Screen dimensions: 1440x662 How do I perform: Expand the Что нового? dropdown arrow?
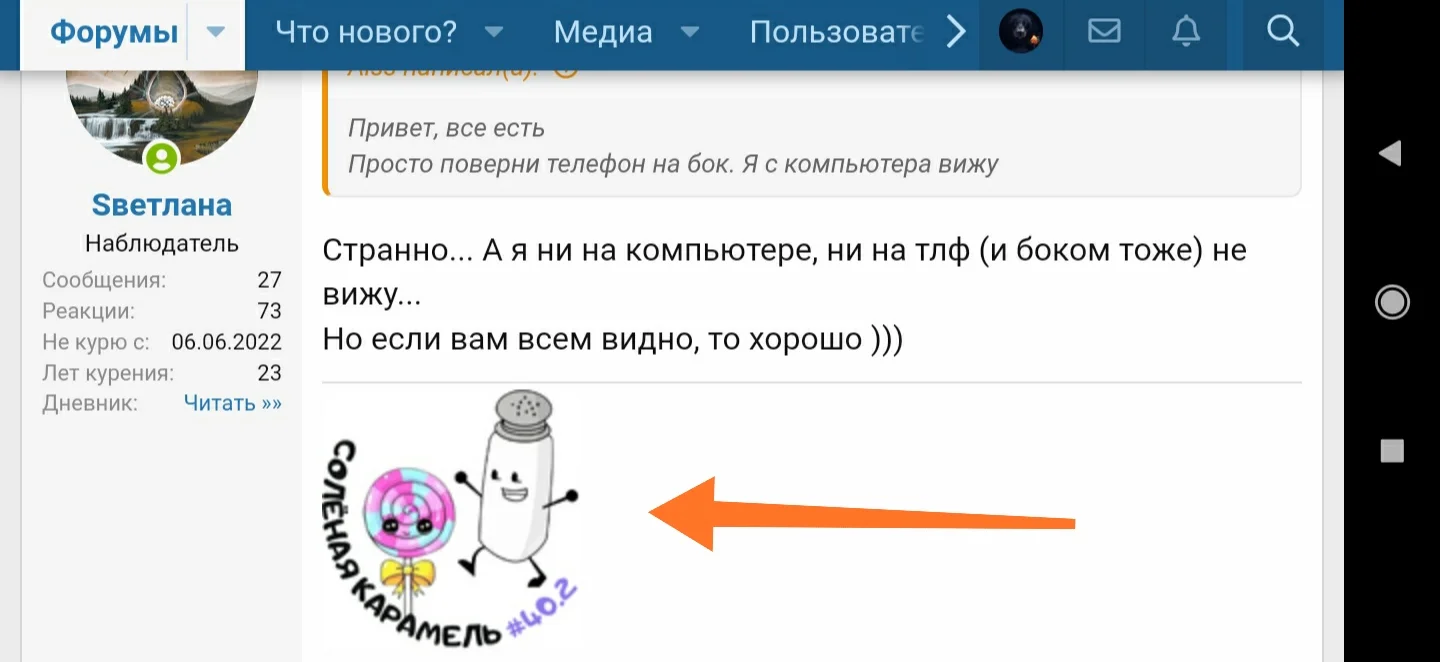494,32
